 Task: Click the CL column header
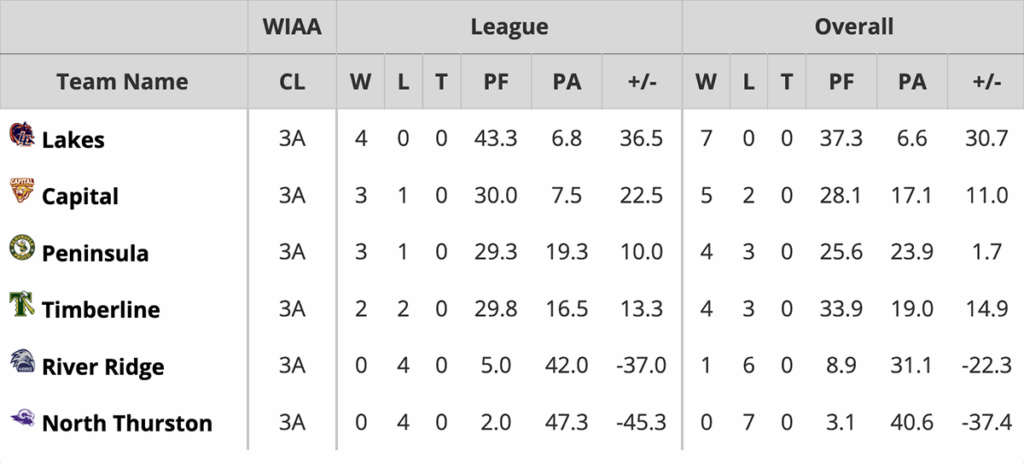click(292, 82)
